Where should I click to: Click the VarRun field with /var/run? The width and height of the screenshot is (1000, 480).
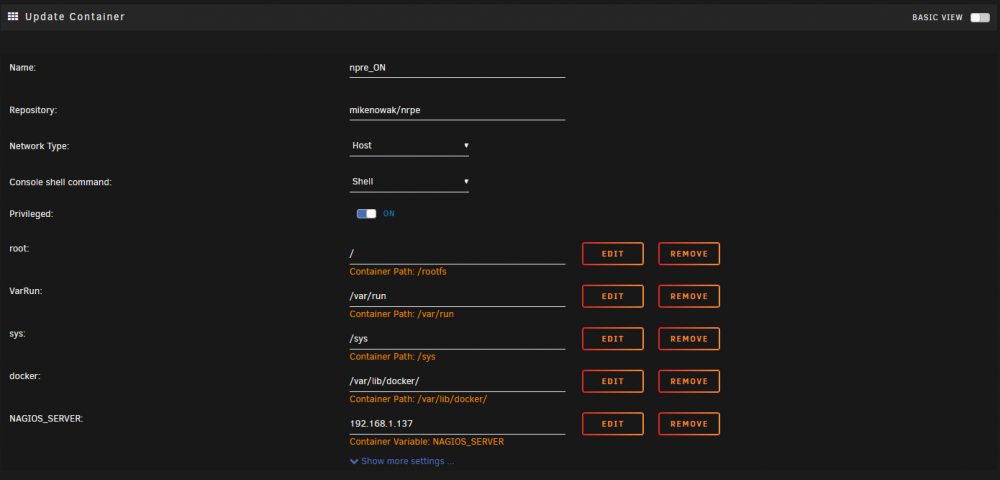tap(457, 296)
